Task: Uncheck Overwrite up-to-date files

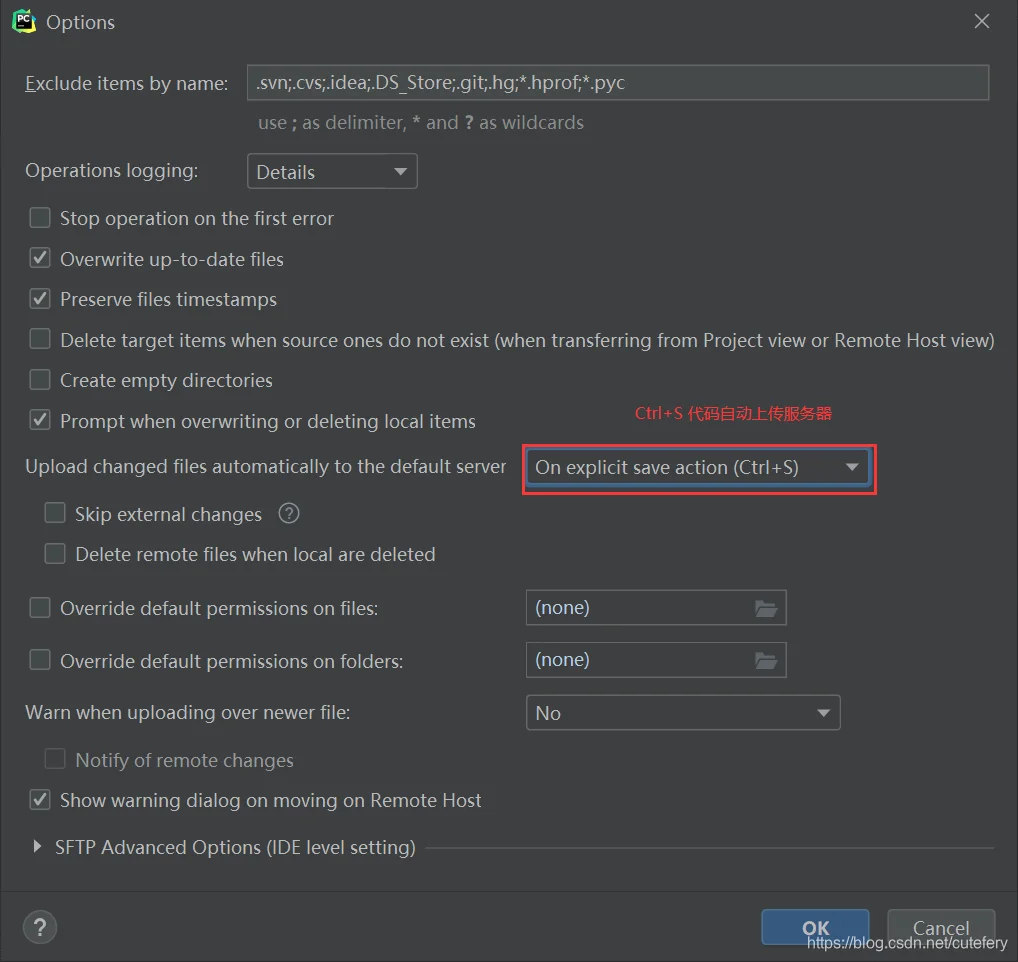Action: coord(40,259)
